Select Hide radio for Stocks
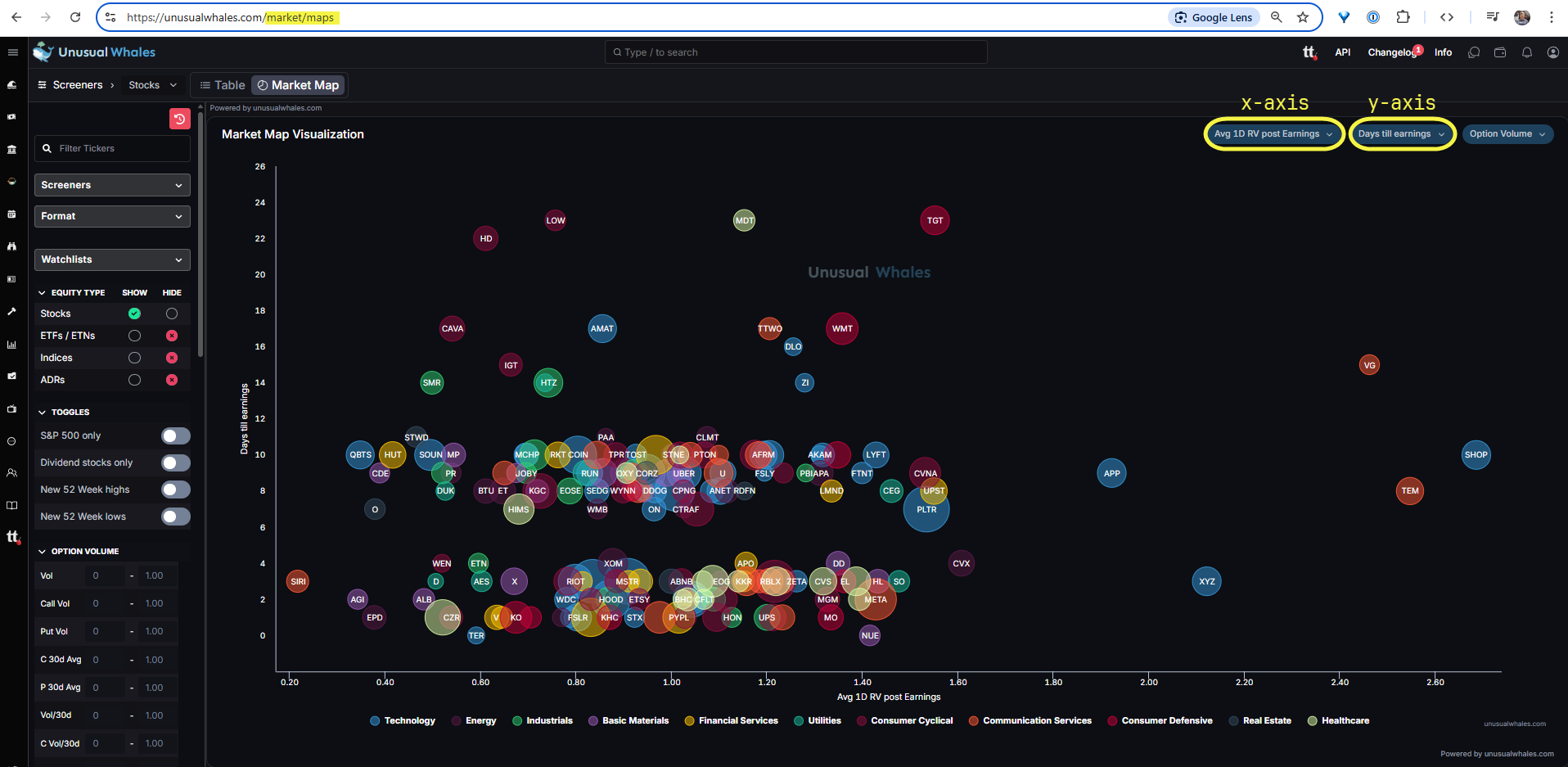 click(172, 314)
